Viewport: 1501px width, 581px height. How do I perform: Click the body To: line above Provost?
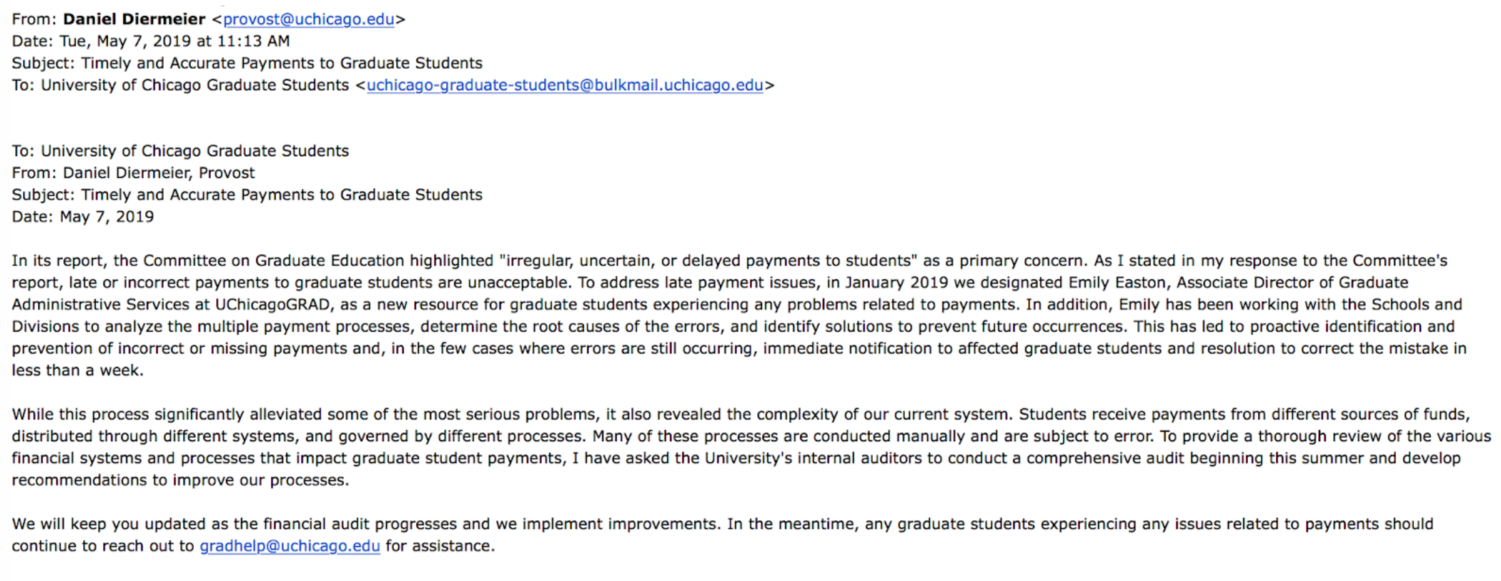(180, 151)
